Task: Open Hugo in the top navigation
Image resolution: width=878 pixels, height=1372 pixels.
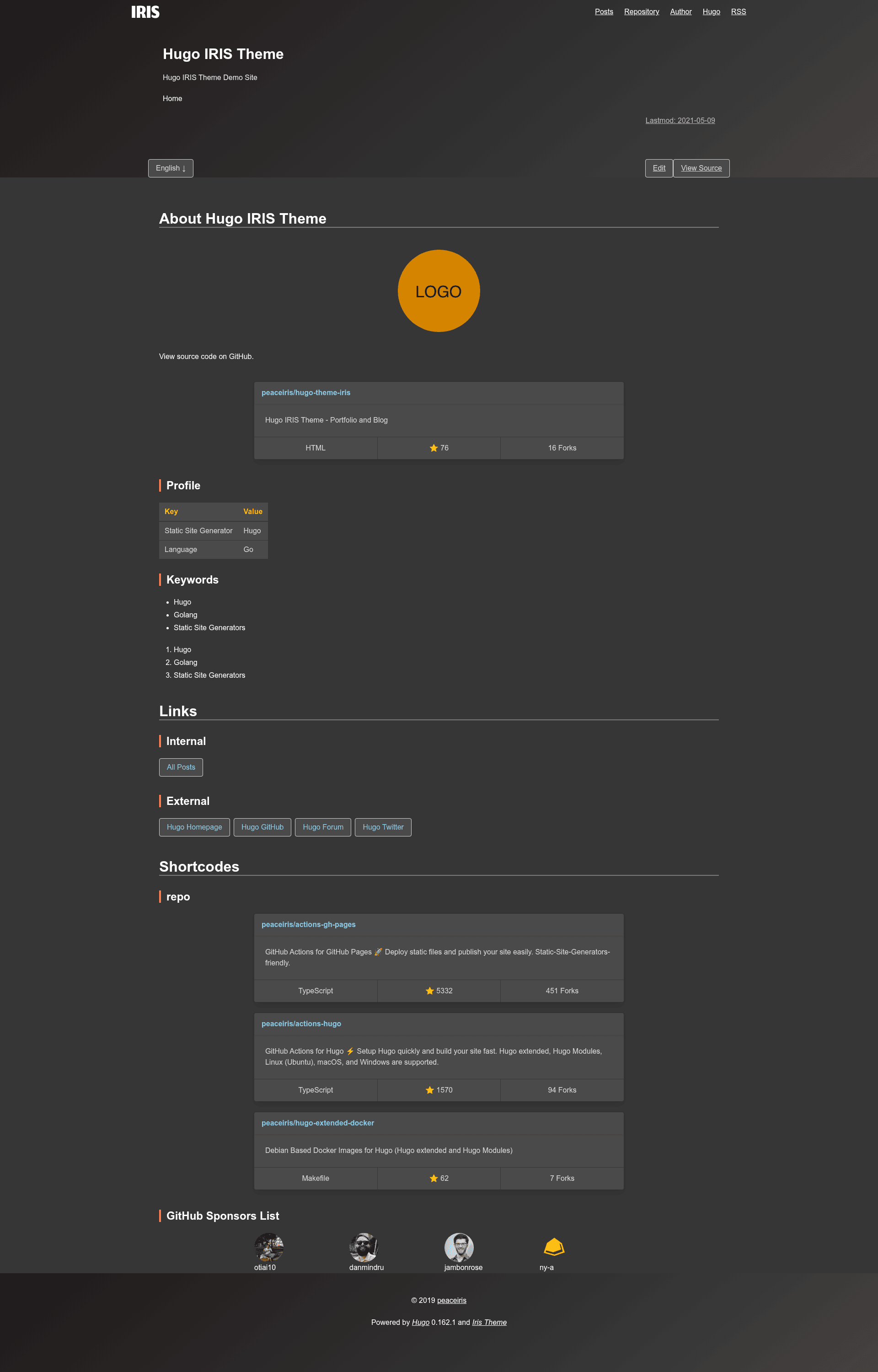Action: point(711,11)
